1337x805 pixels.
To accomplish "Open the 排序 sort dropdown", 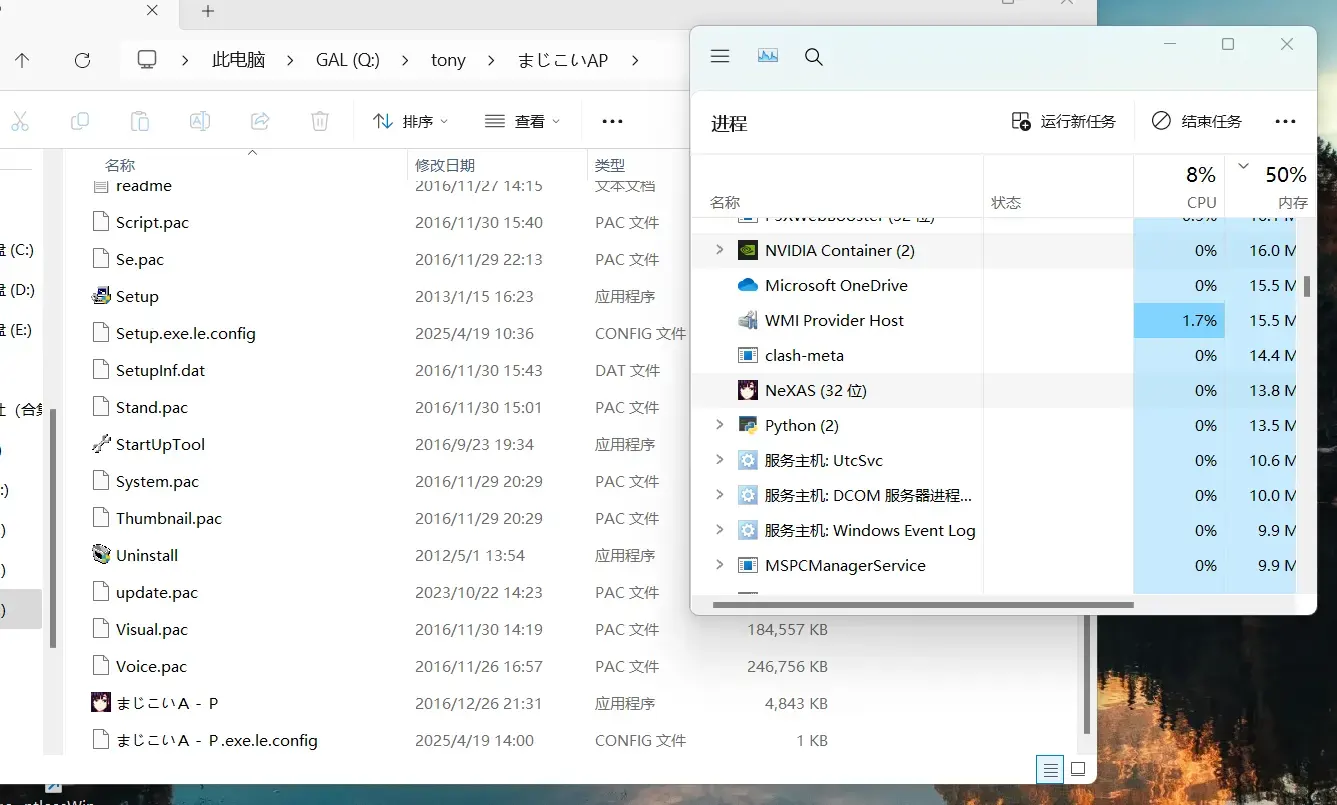I will point(411,121).
